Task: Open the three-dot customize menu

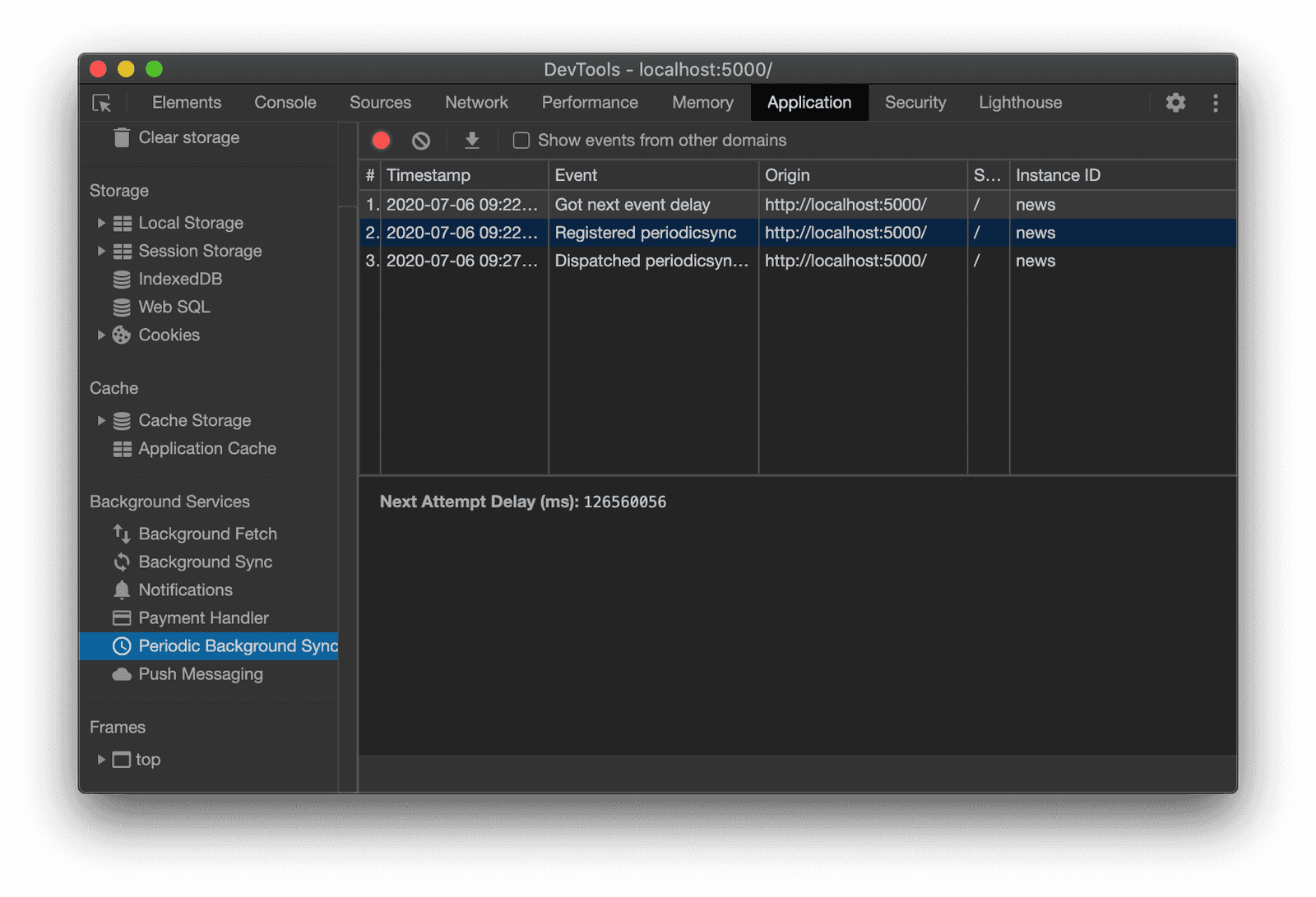Action: tap(1215, 103)
